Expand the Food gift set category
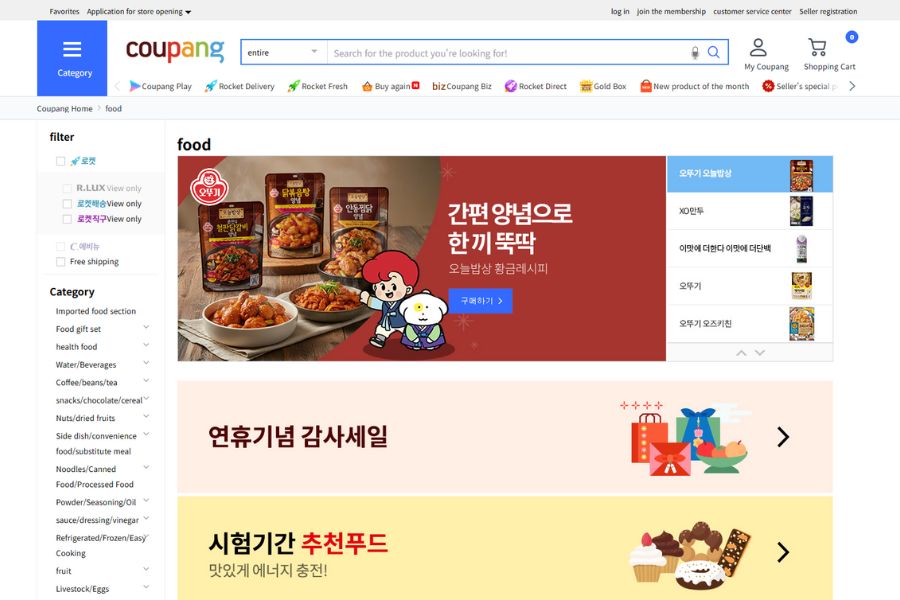This screenshot has width=900, height=600. click(146, 327)
